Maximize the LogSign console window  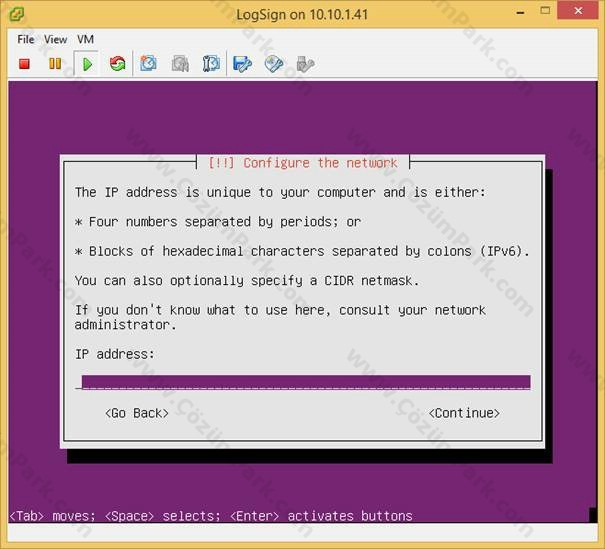pos(545,11)
